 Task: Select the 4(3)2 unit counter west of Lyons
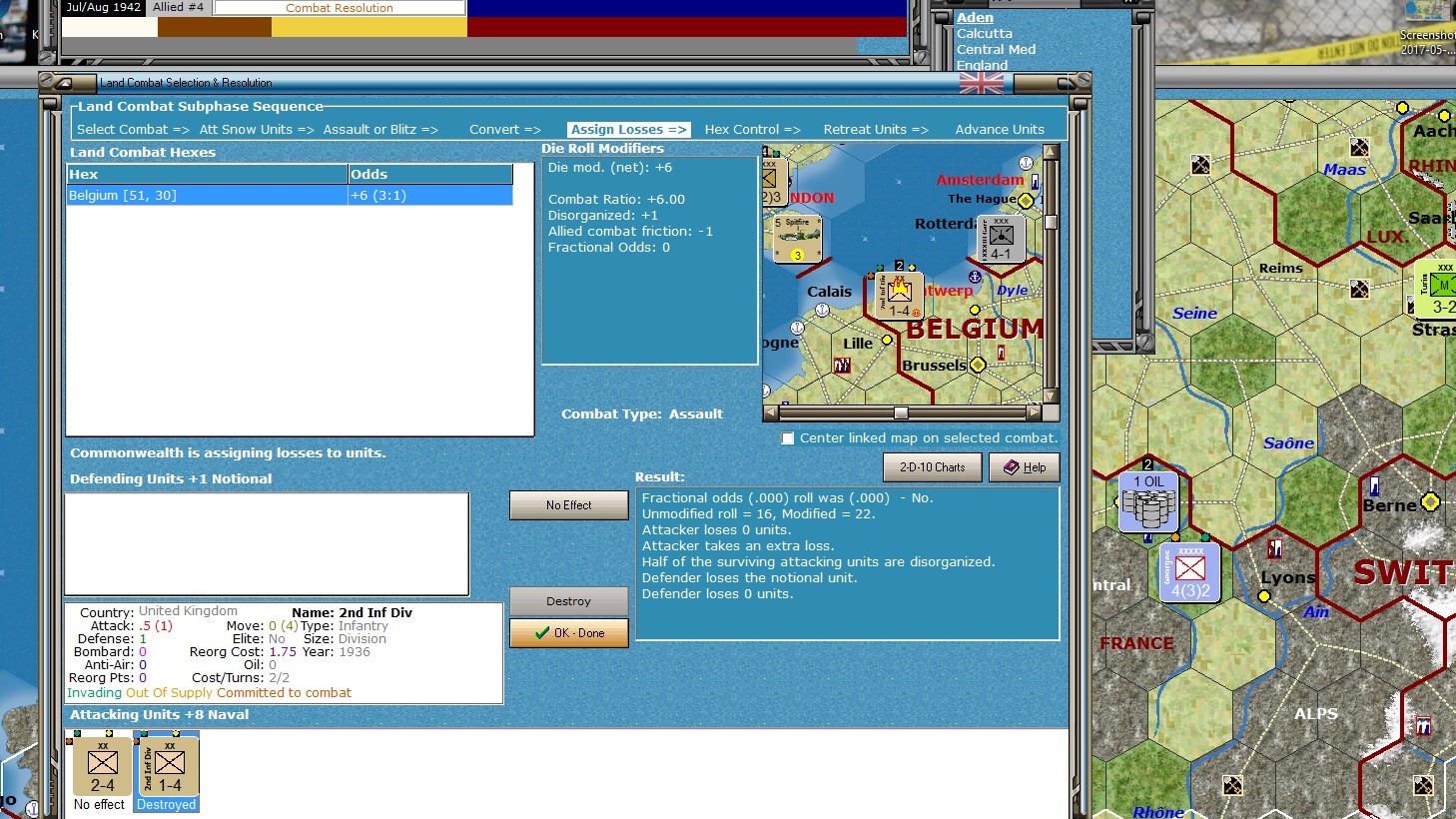pyautogui.click(x=1190, y=573)
